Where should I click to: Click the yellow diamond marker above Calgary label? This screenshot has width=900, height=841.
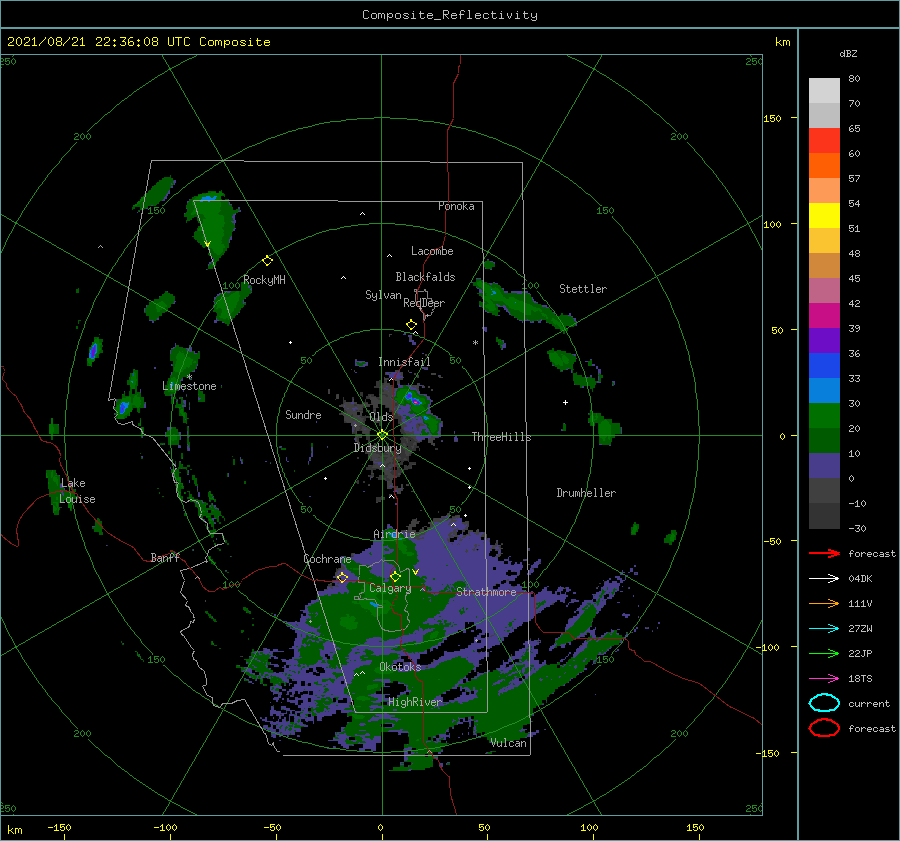tap(395, 576)
